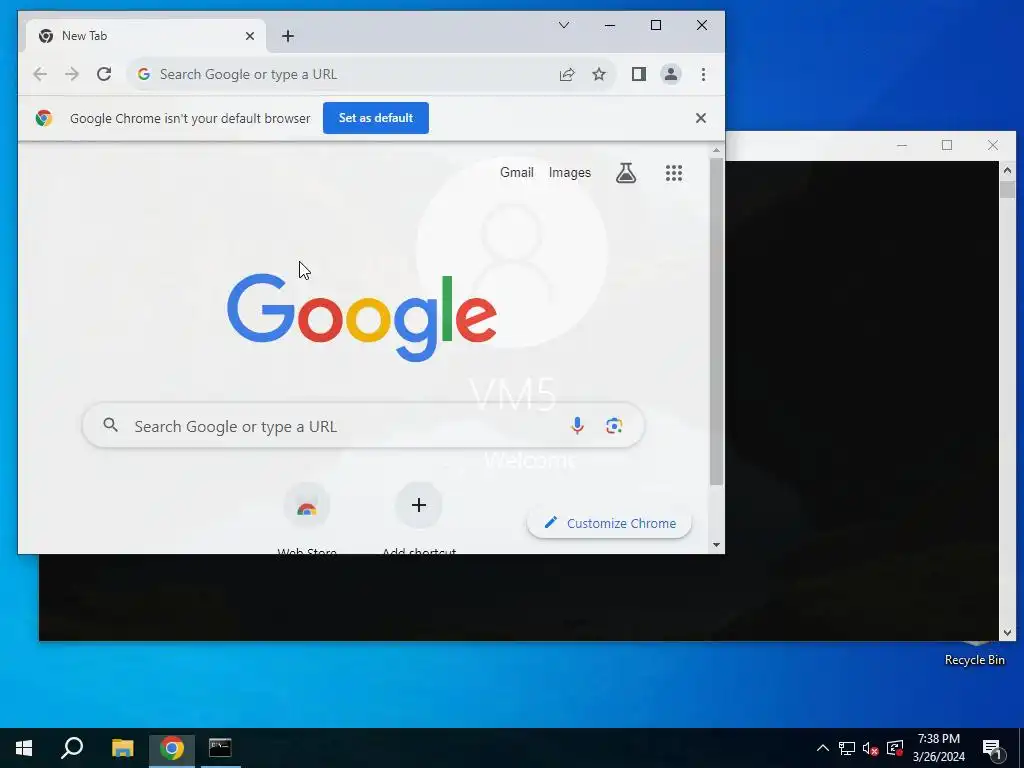The width and height of the screenshot is (1024, 768).
Task: Open network status tray icon
Action: point(847,748)
